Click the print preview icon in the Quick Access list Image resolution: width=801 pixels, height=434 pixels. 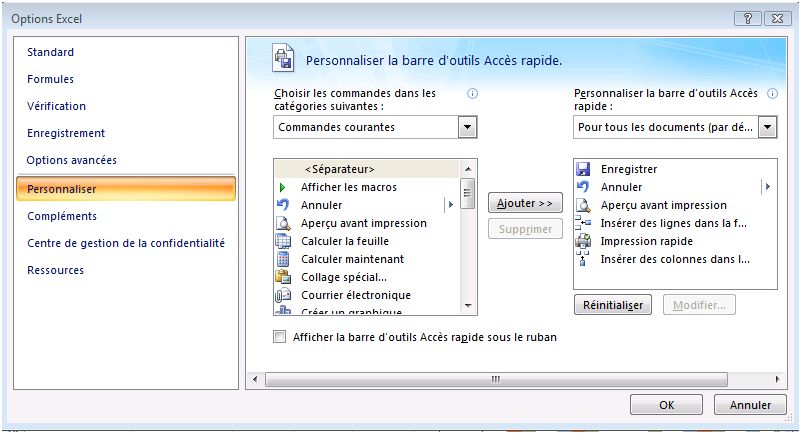(583, 205)
